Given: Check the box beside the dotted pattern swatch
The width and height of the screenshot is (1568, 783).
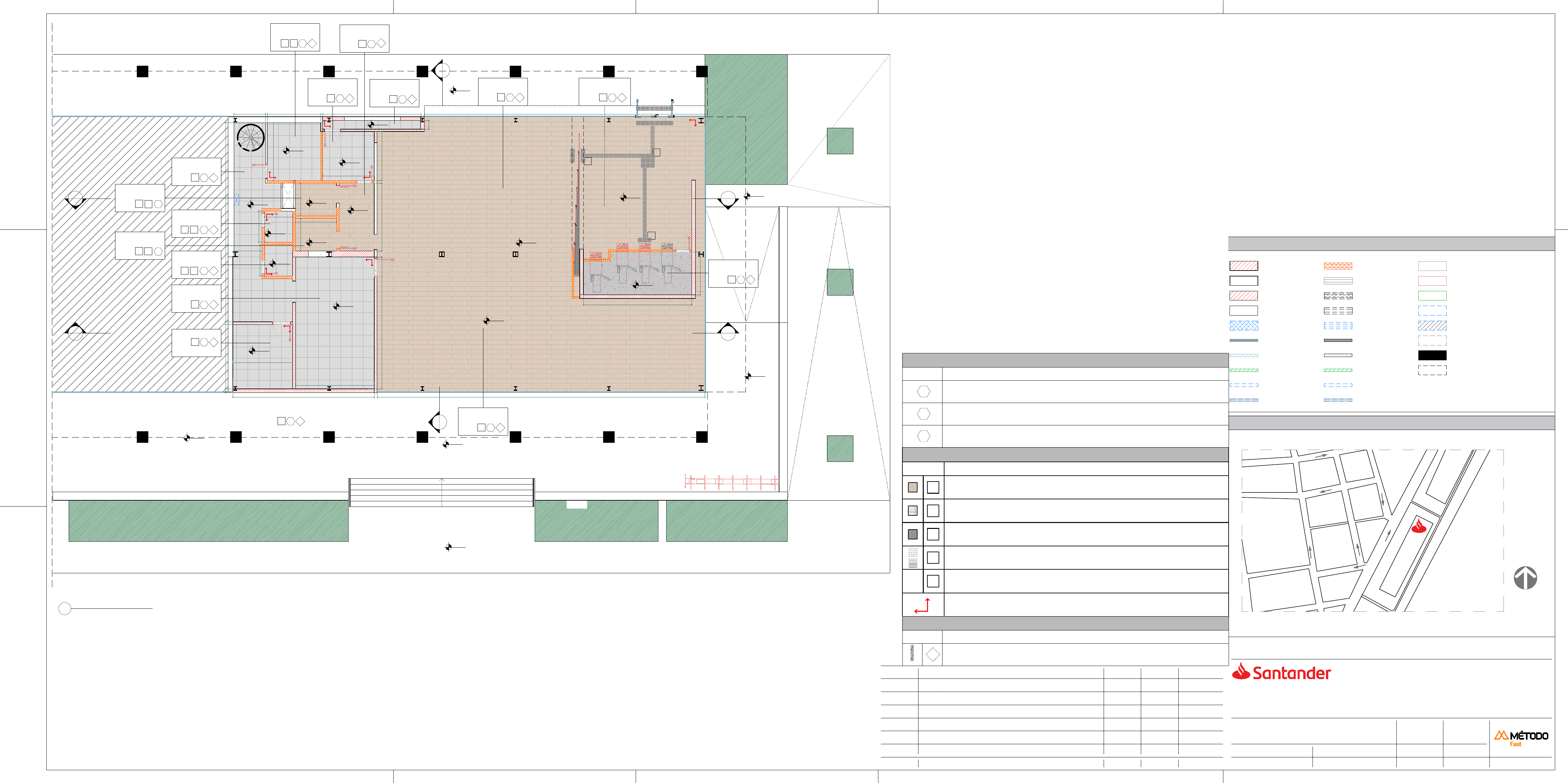Looking at the screenshot, I should point(933,558).
